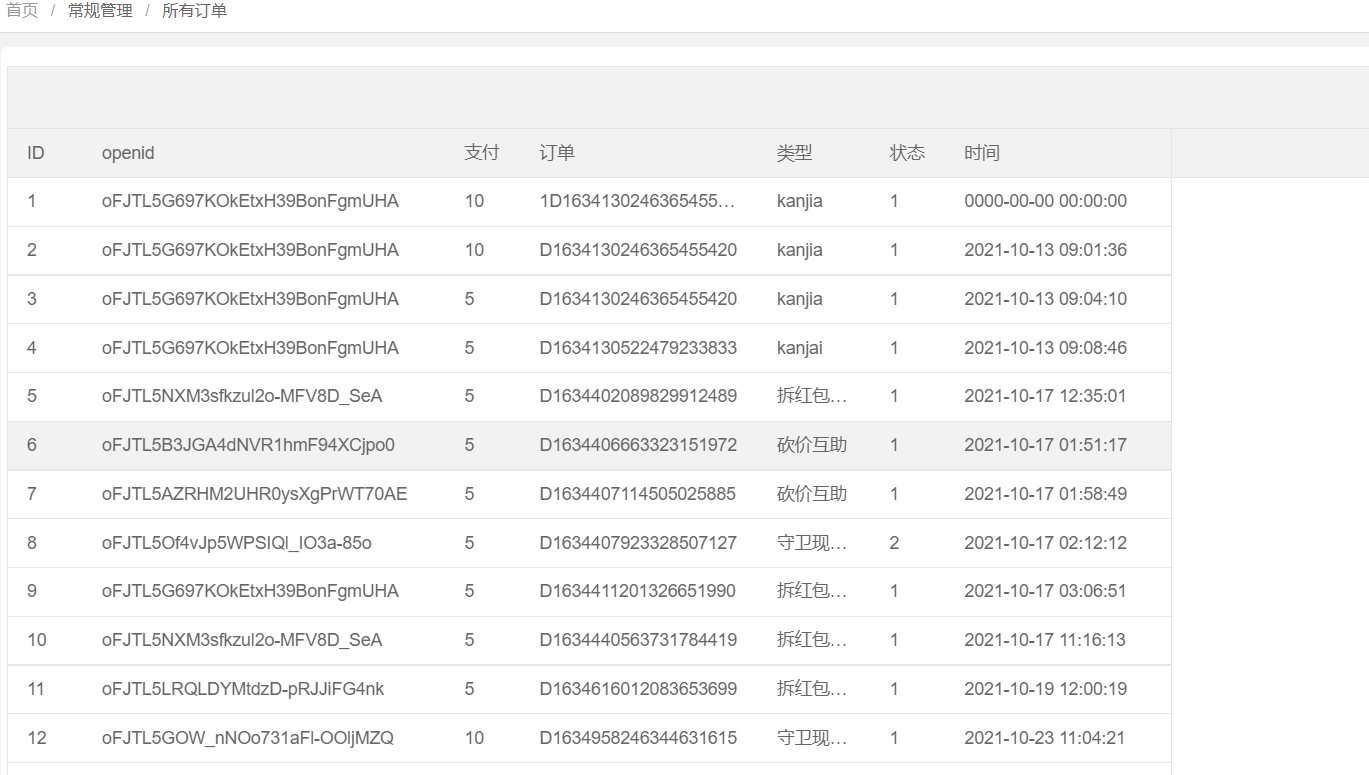Viewport: 1369px width, 775px height.
Task: Click openid oFJTL5AZRHM2UHR0ysXgPrWT70AE
Action: (x=254, y=494)
